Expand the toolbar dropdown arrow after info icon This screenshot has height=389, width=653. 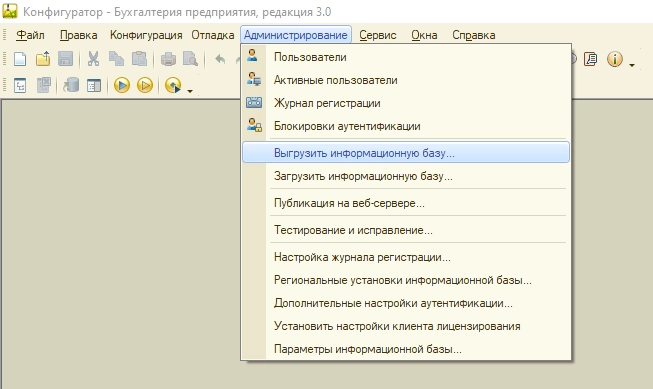point(632,65)
